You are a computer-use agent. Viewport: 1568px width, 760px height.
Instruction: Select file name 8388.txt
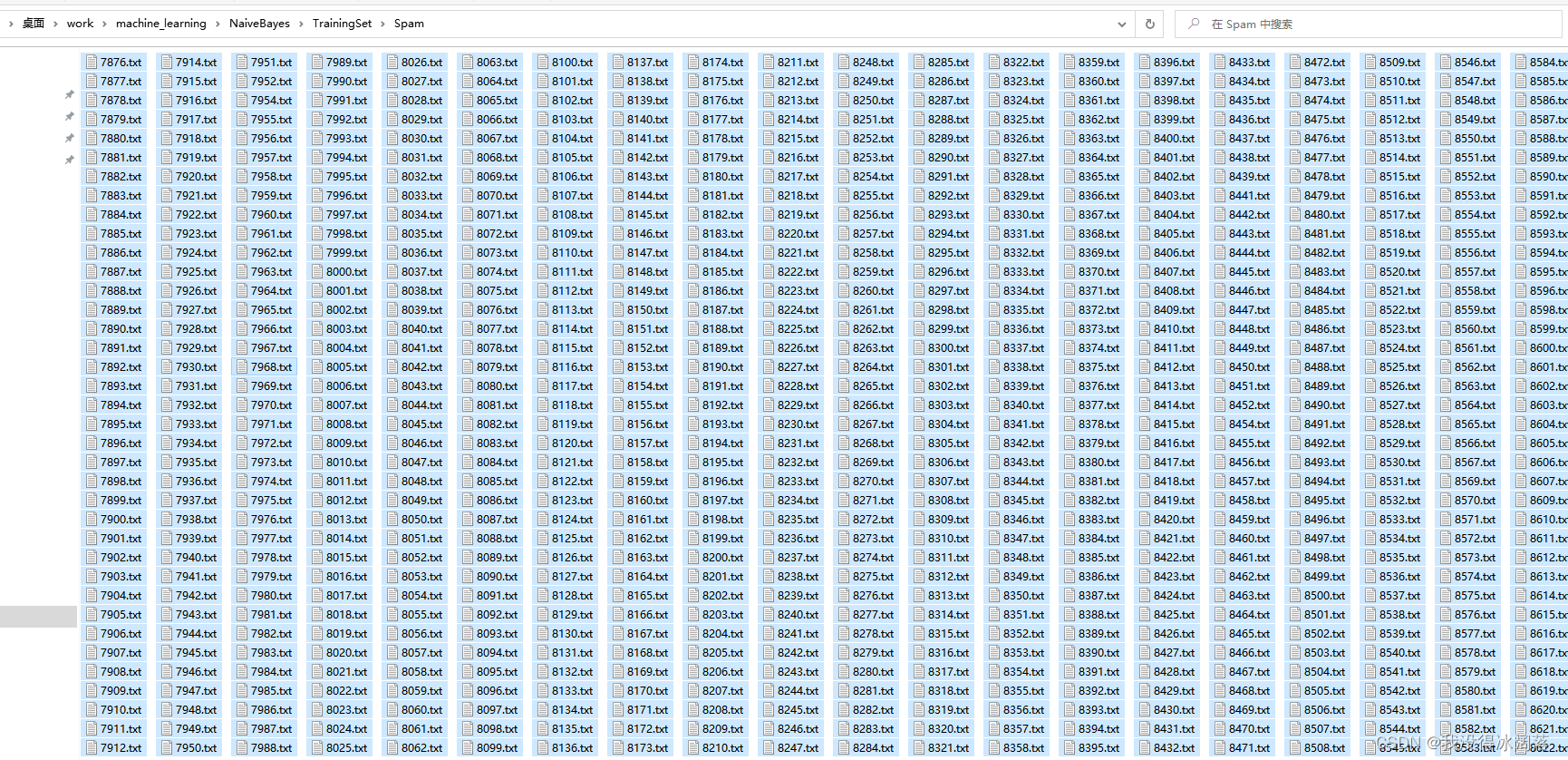[x=1099, y=615]
